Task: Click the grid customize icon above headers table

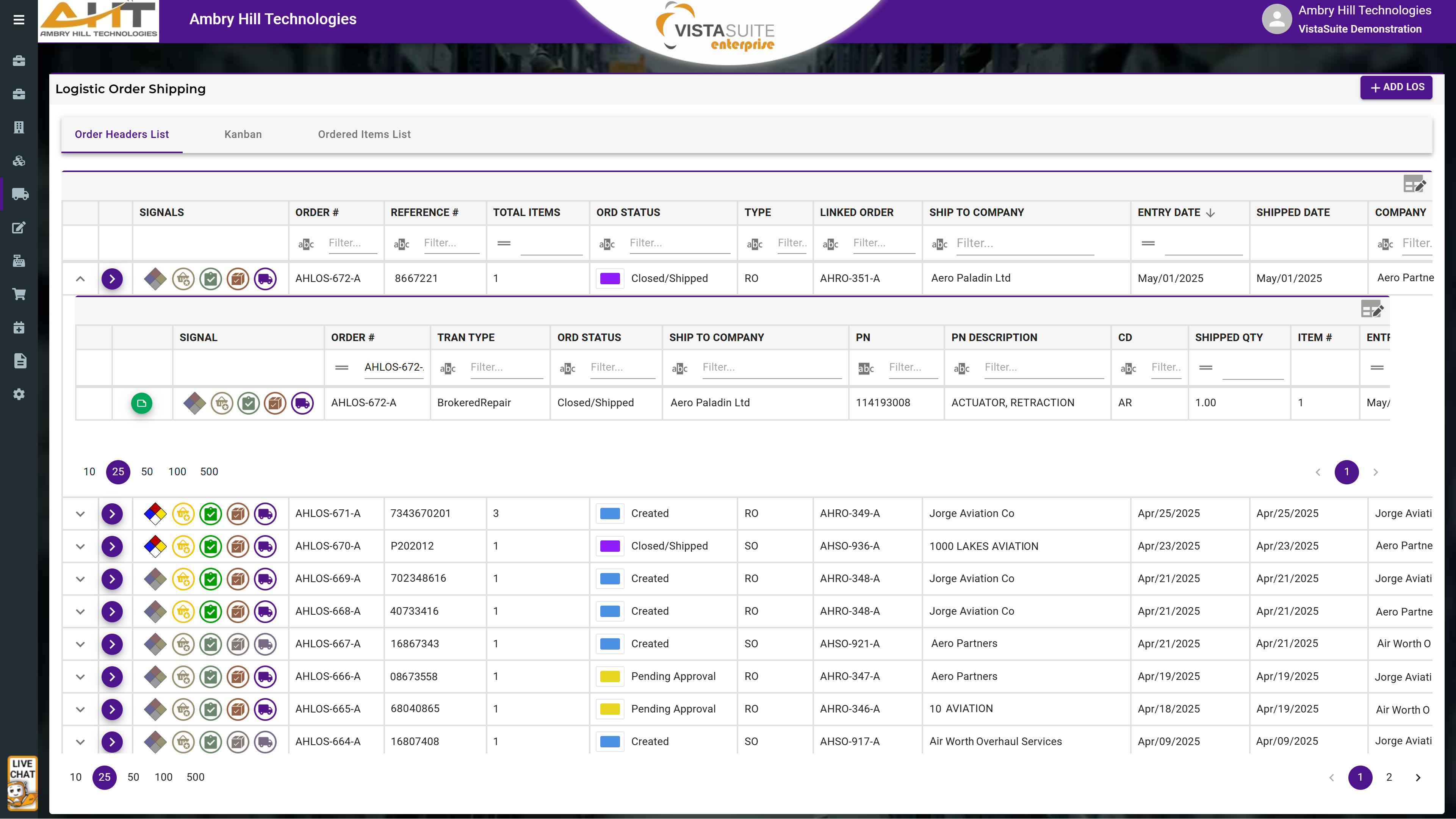Action: coord(1414,184)
